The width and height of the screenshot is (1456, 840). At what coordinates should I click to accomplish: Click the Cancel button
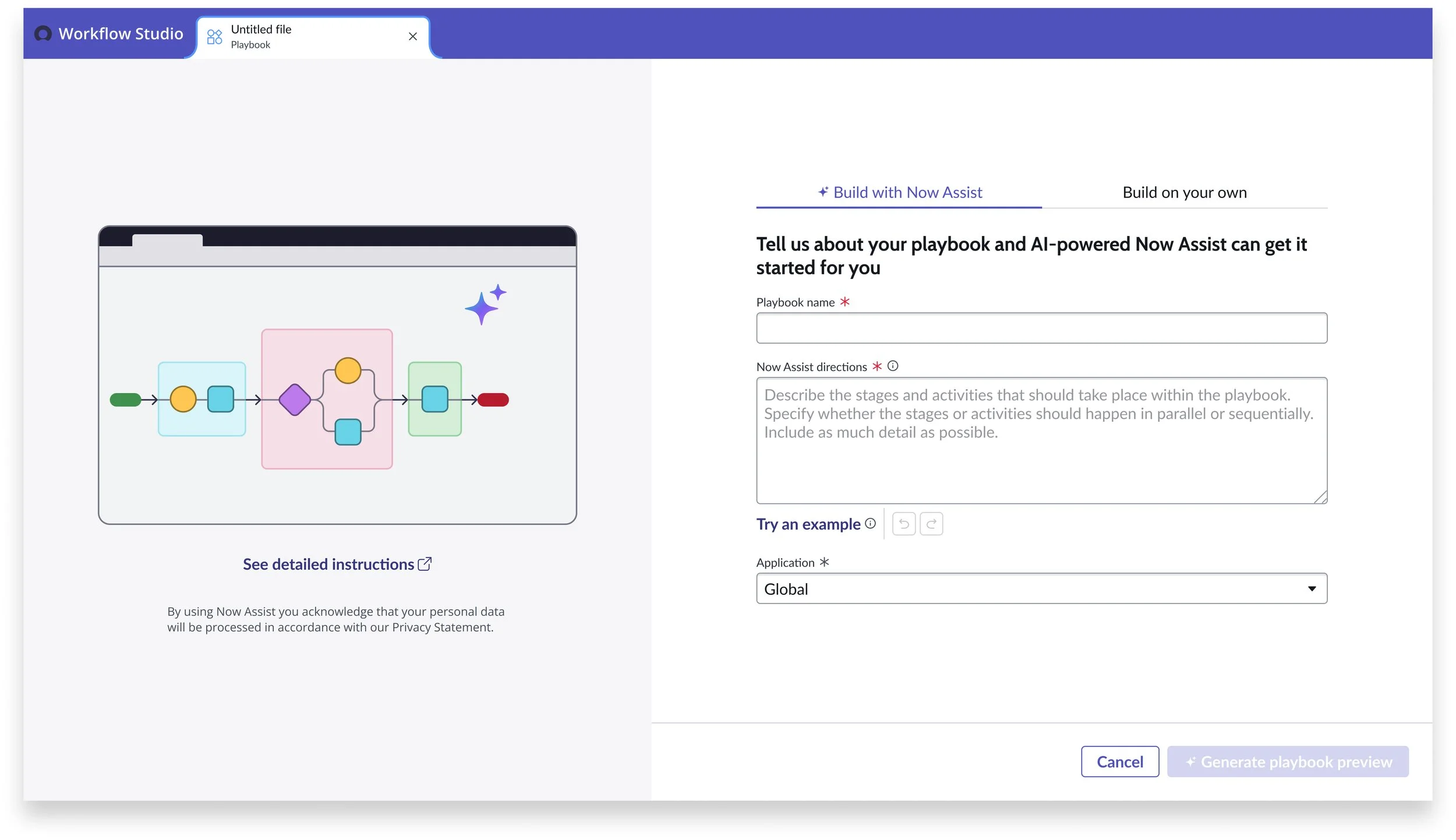[1119, 761]
